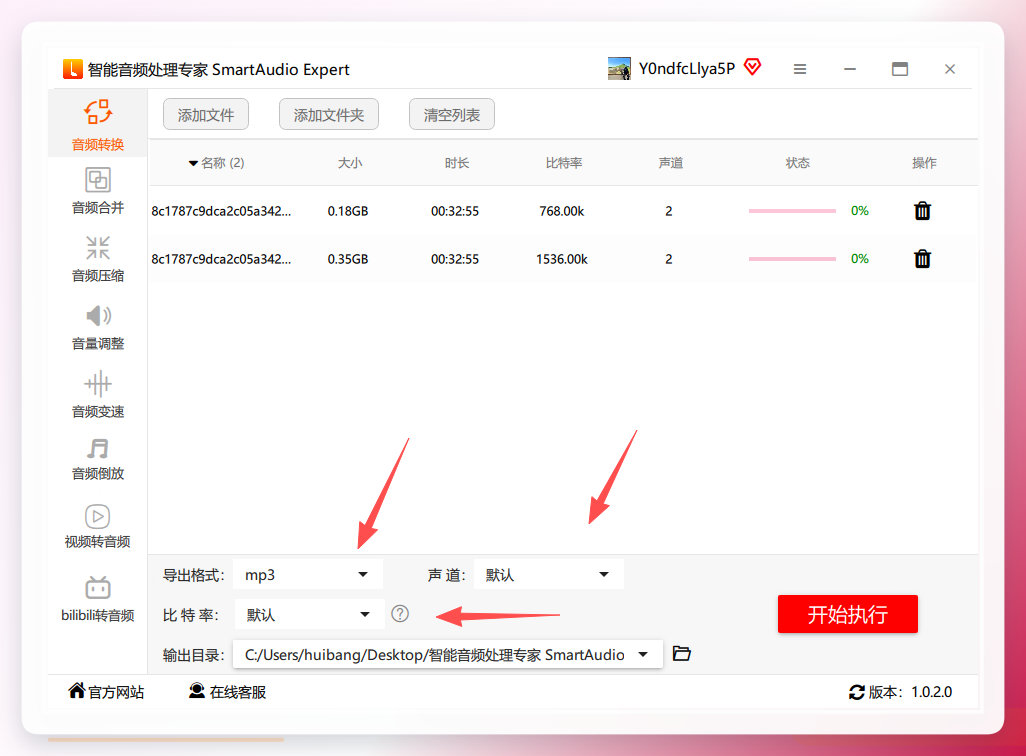Open the 音频变速 audio speed module
1026x756 pixels.
click(x=97, y=395)
